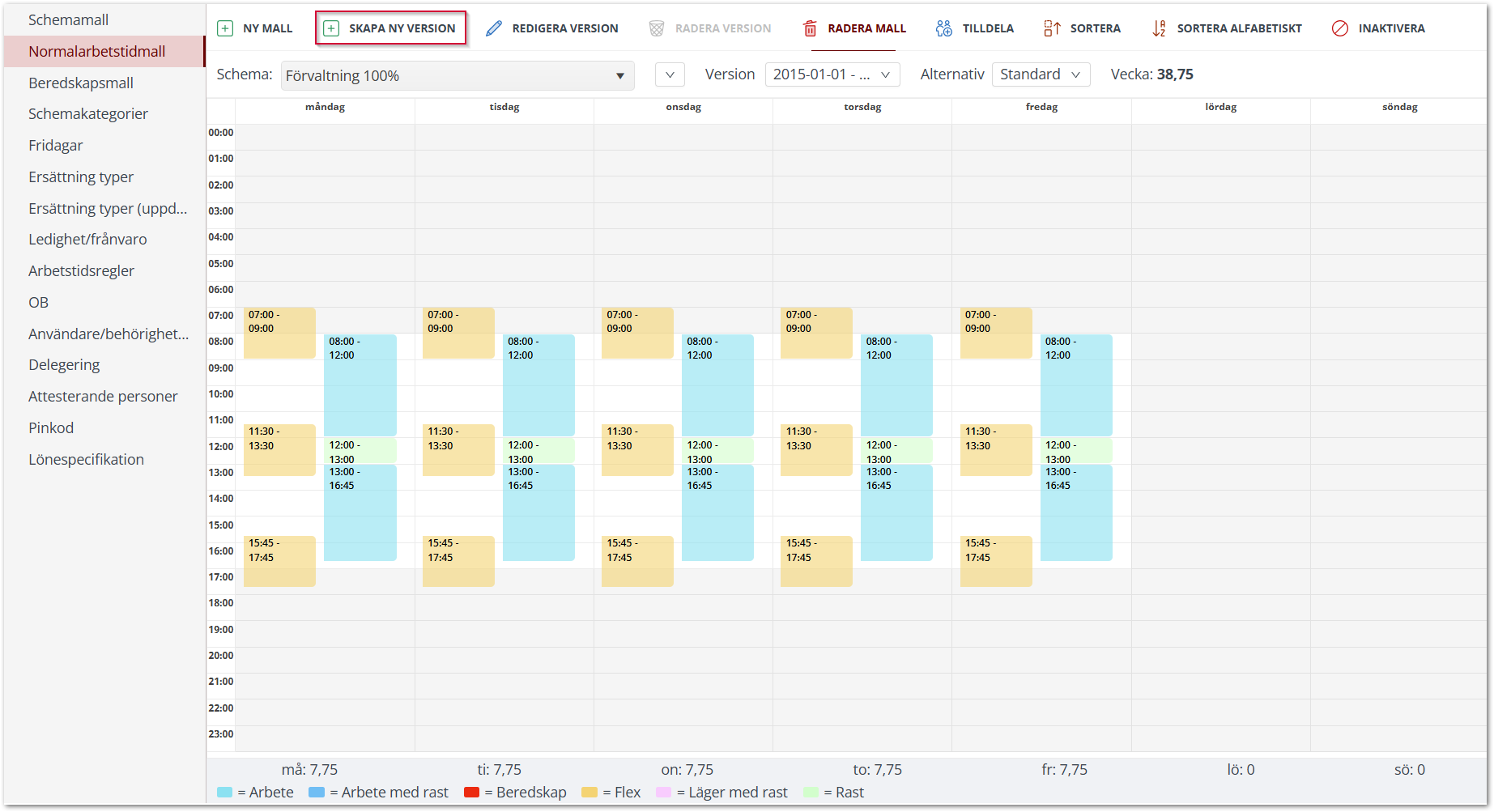Select Thursday 12:00 - 13:00 break block
The height and width of the screenshot is (812, 1494).
[x=896, y=451]
